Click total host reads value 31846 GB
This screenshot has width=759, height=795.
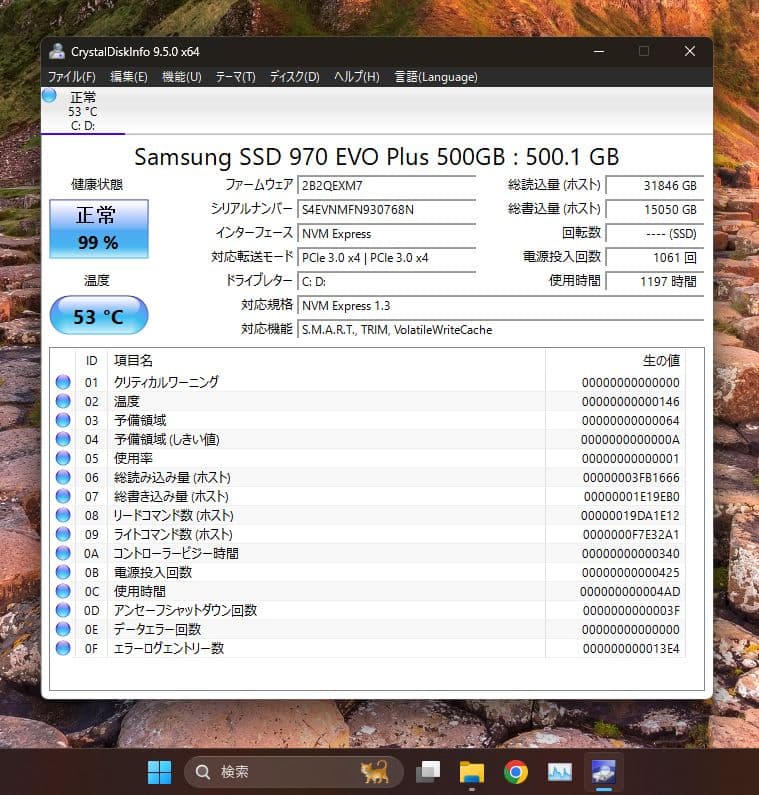point(655,186)
